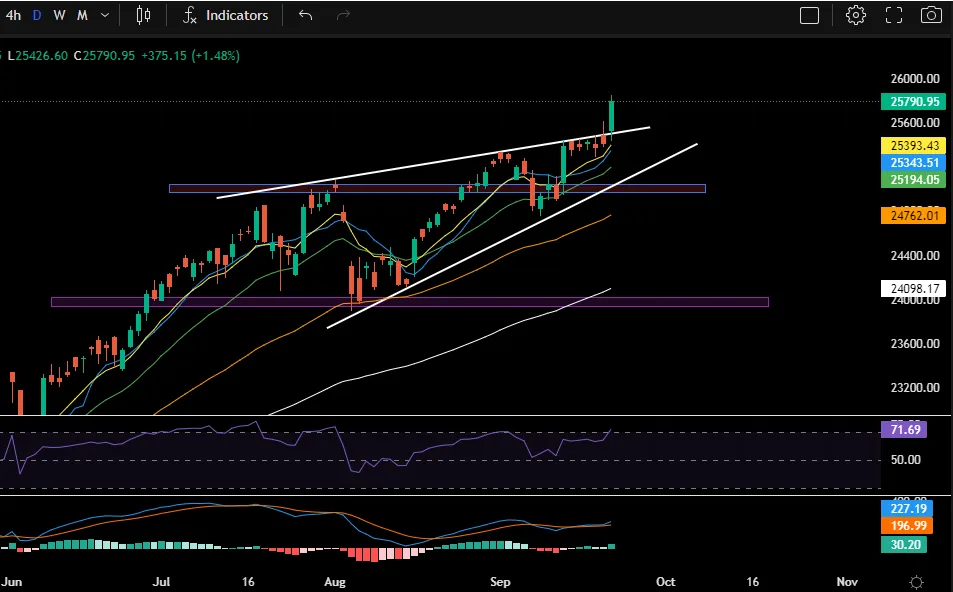Select the upper purple horizontal zone rectangle
953x592 pixels.
437,188
